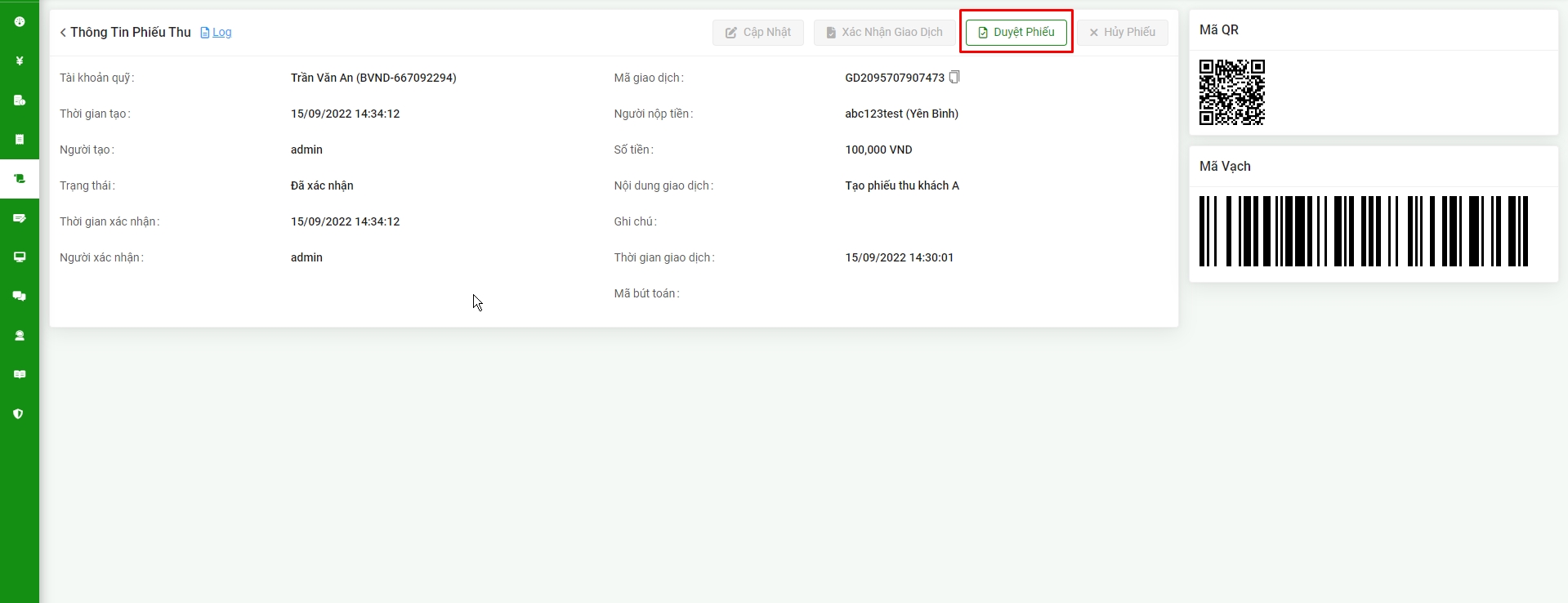
Task: Open the Log link
Action: pyautogui.click(x=221, y=33)
